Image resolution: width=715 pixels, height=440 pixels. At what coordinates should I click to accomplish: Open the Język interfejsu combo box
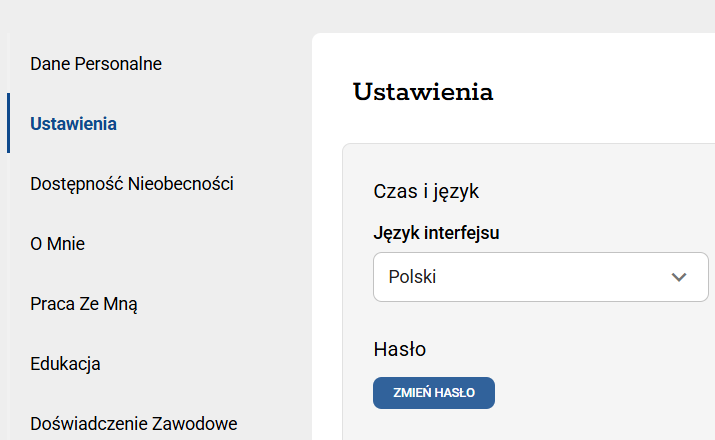point(540,277)
